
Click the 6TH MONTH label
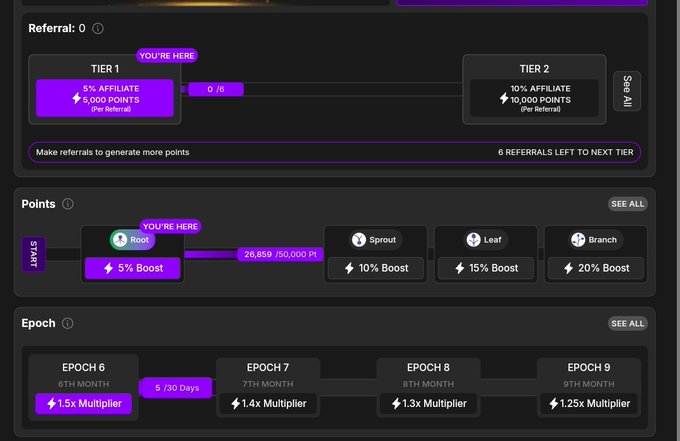(x=83, y=384)
